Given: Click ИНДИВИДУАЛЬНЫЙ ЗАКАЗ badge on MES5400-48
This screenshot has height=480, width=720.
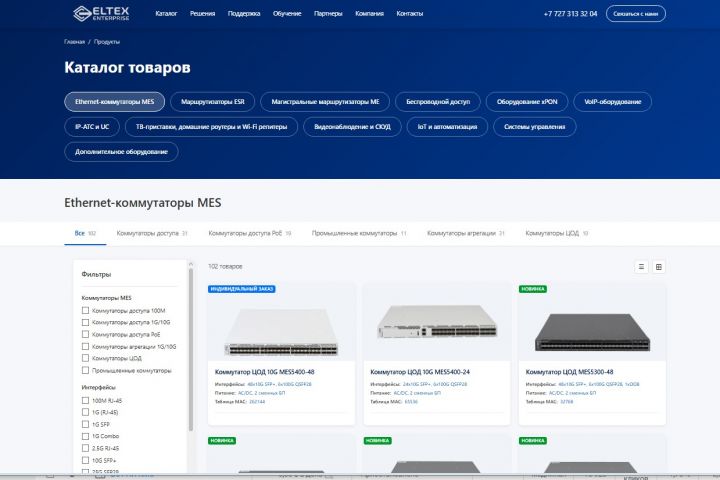Looking at the screenshot, I should (x=242, y=289).
